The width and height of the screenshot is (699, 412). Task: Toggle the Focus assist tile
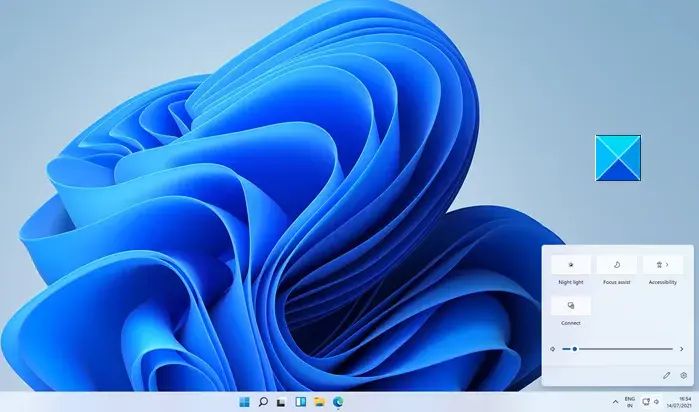coord(616,265)
